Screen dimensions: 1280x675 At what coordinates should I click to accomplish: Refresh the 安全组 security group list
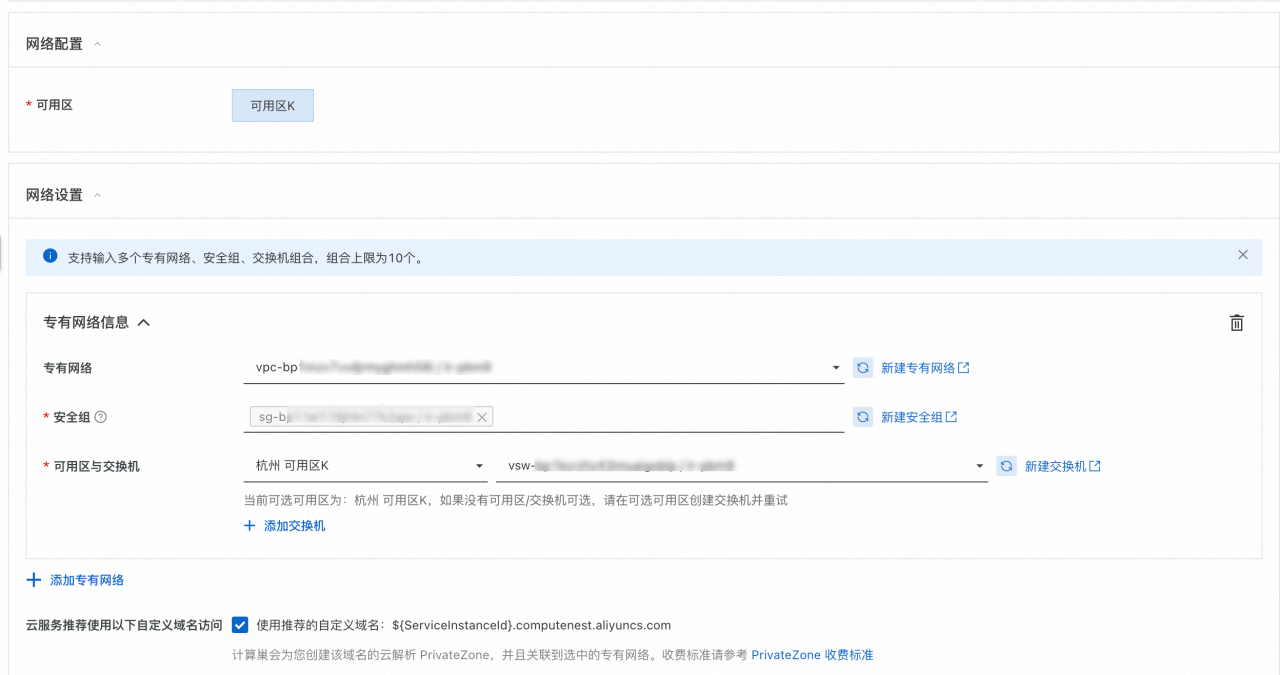[862, 416]
